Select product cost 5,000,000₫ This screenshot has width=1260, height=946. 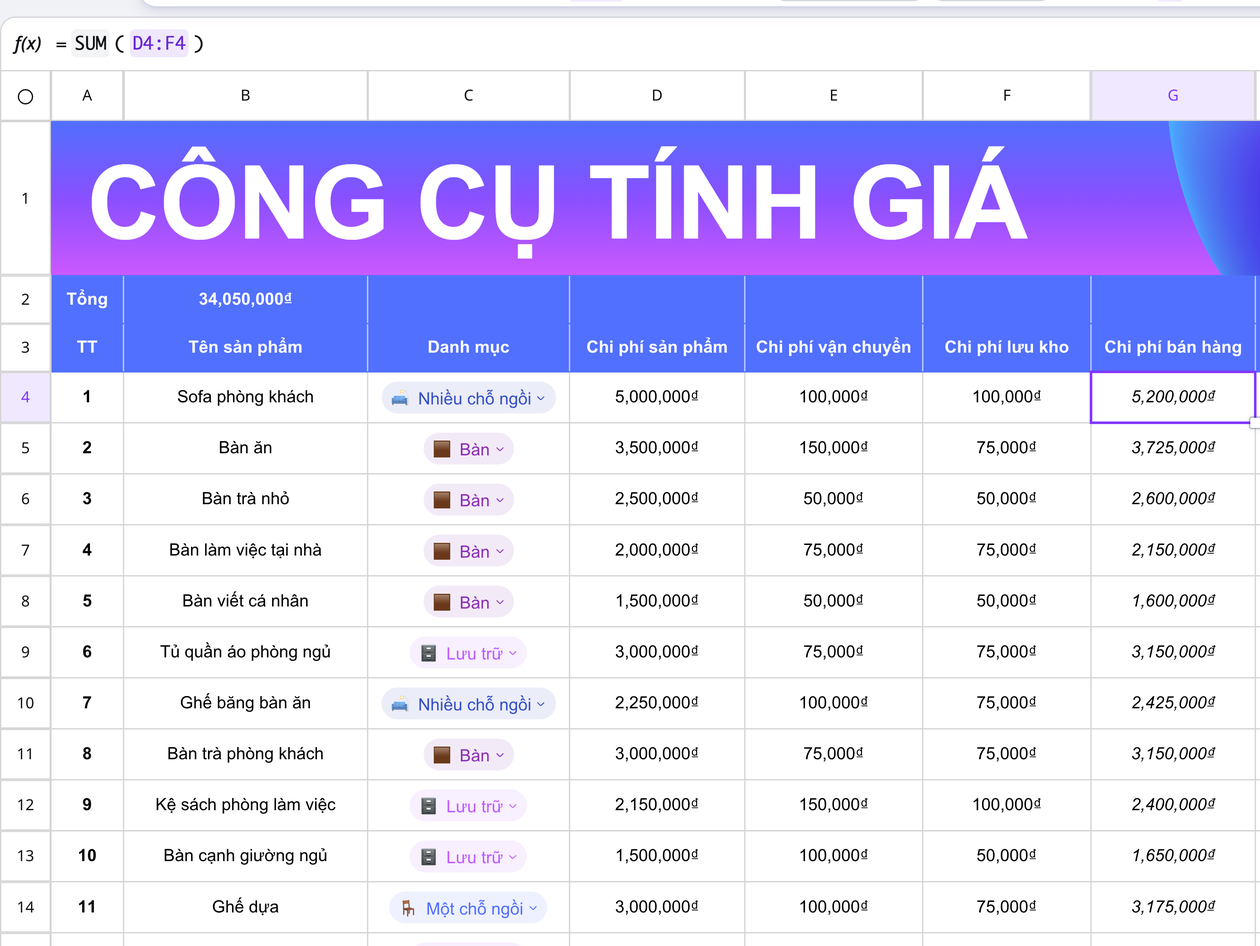(657, 397)
